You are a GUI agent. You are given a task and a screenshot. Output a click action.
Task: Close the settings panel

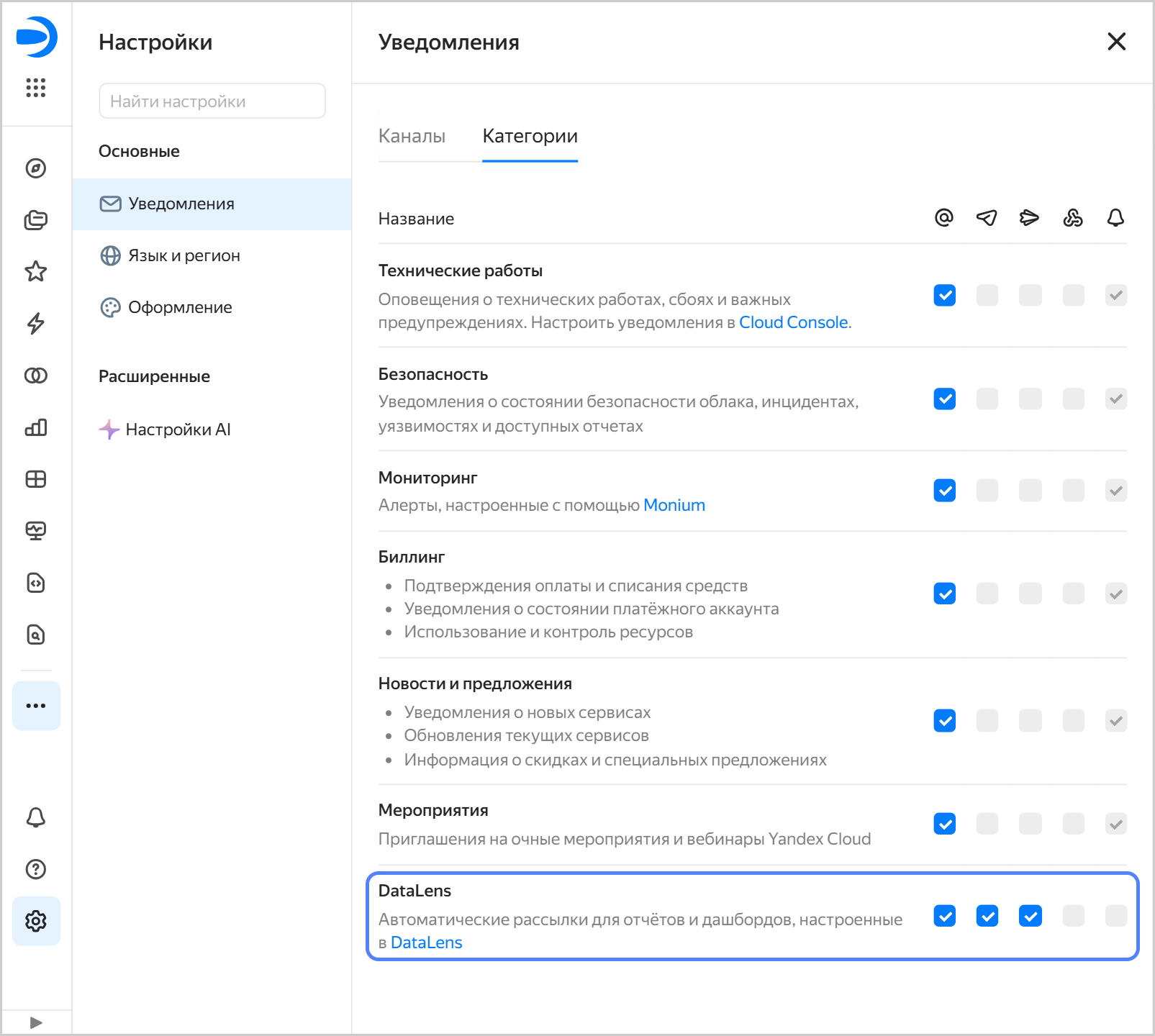(1116, 42)
